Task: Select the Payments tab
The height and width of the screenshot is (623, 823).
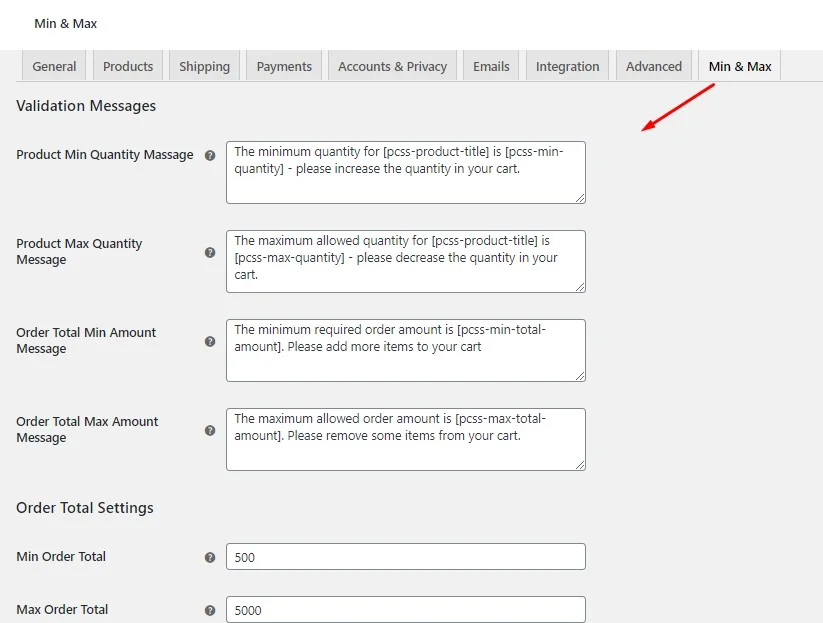Action: tap(284, 66)
